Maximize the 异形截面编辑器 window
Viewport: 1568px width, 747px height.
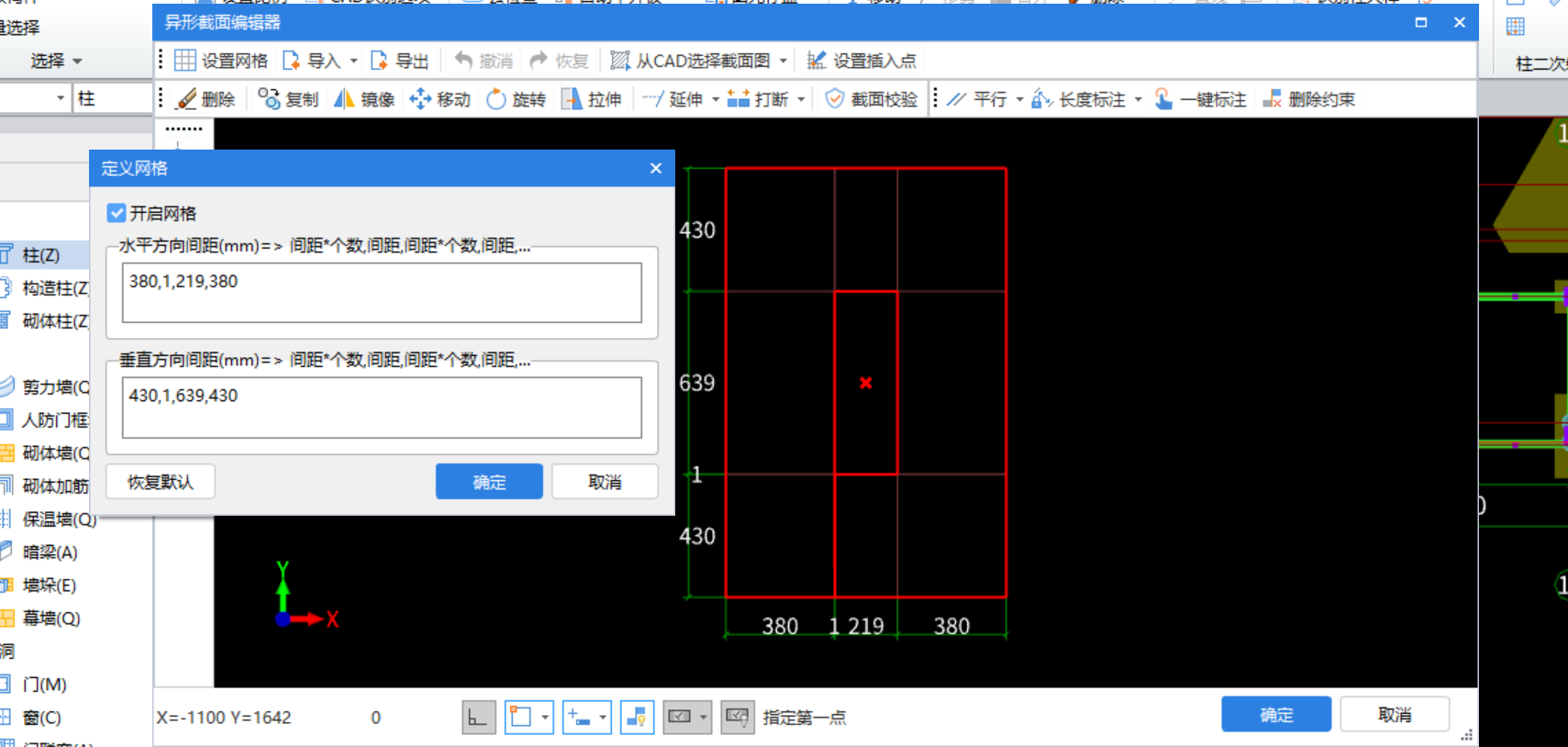[x=1421, y=22]
